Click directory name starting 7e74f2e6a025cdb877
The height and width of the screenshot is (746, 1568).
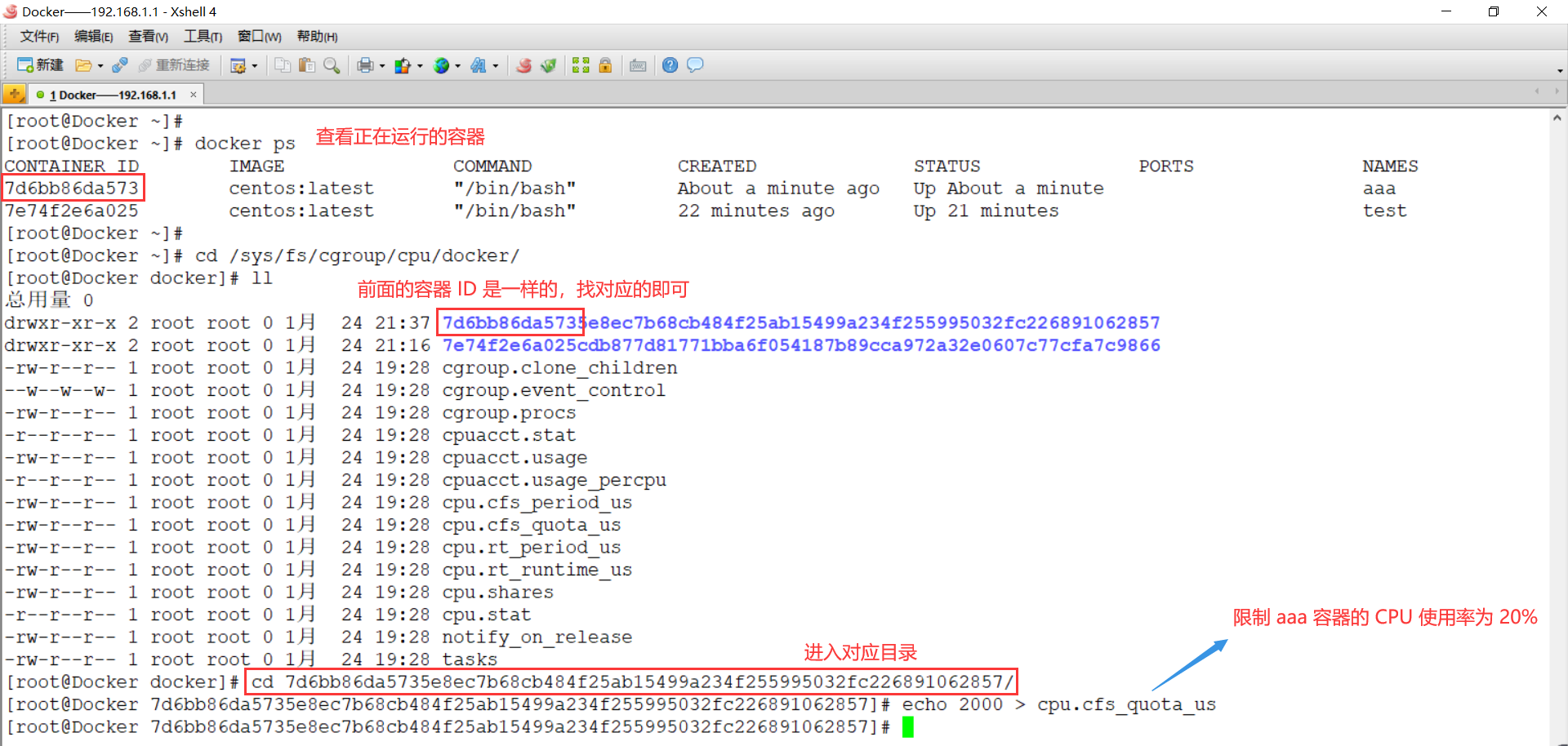[x=801, y=346]
